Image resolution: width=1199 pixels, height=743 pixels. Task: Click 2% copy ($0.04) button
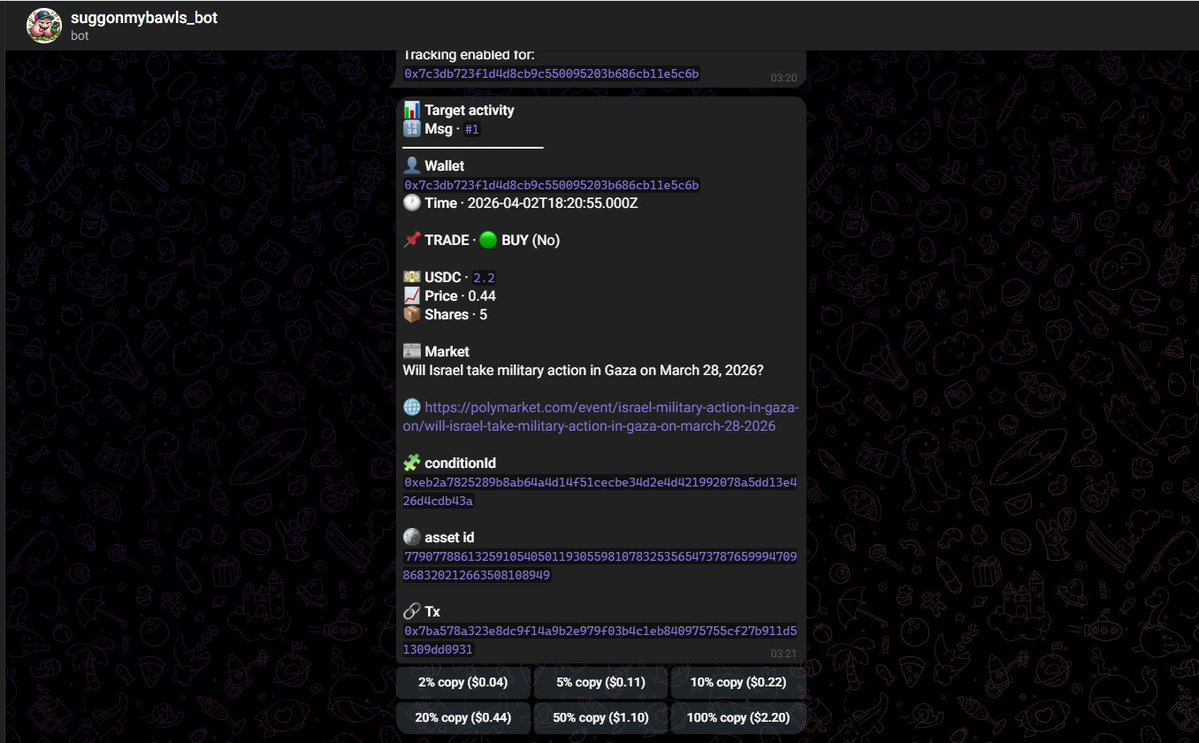point(463,682)
